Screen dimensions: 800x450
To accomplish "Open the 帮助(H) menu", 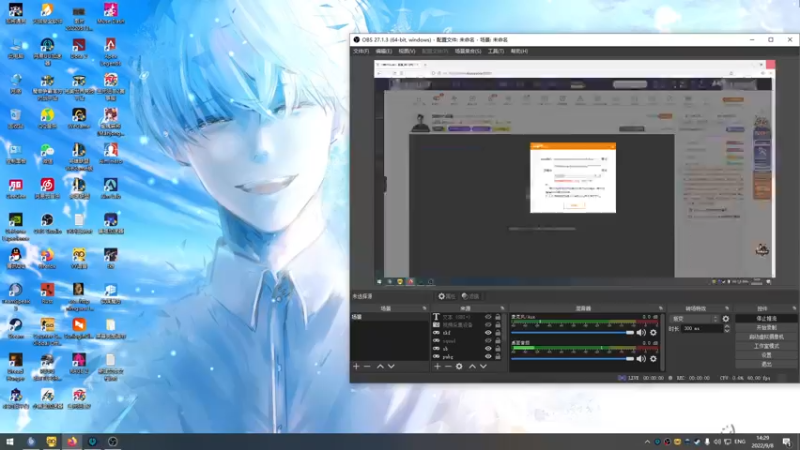I will click(x=519, y=51).
